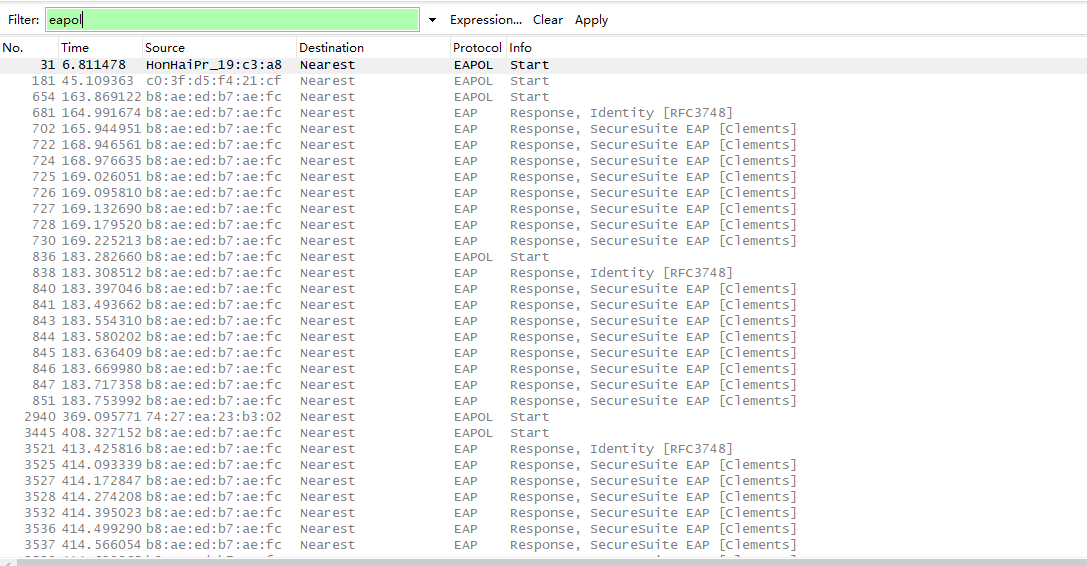Viewport: 1087px width, 566px height.
Task: Open the filter history dropdown arrow
Action: [x=432, y=20]
